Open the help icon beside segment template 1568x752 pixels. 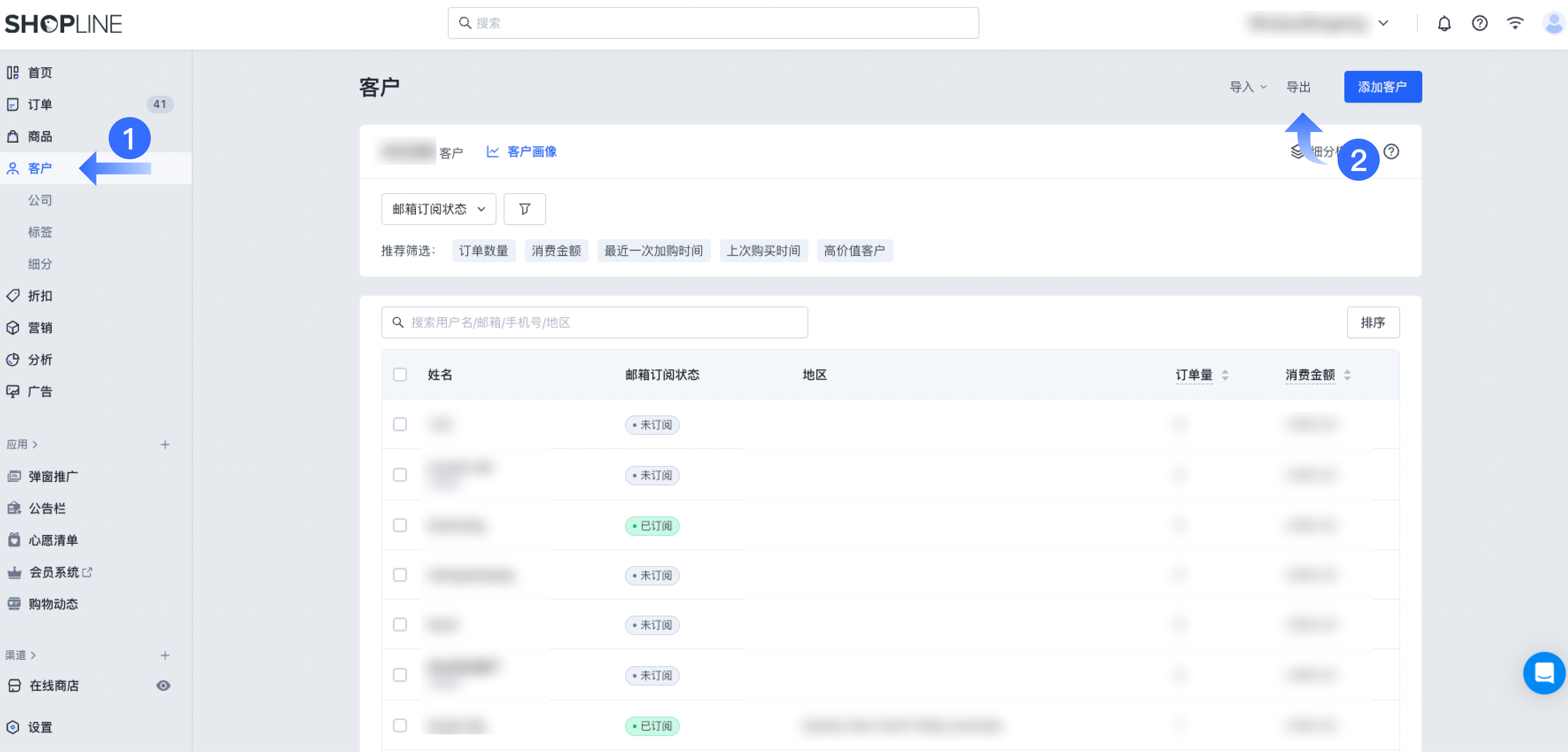1391,151
